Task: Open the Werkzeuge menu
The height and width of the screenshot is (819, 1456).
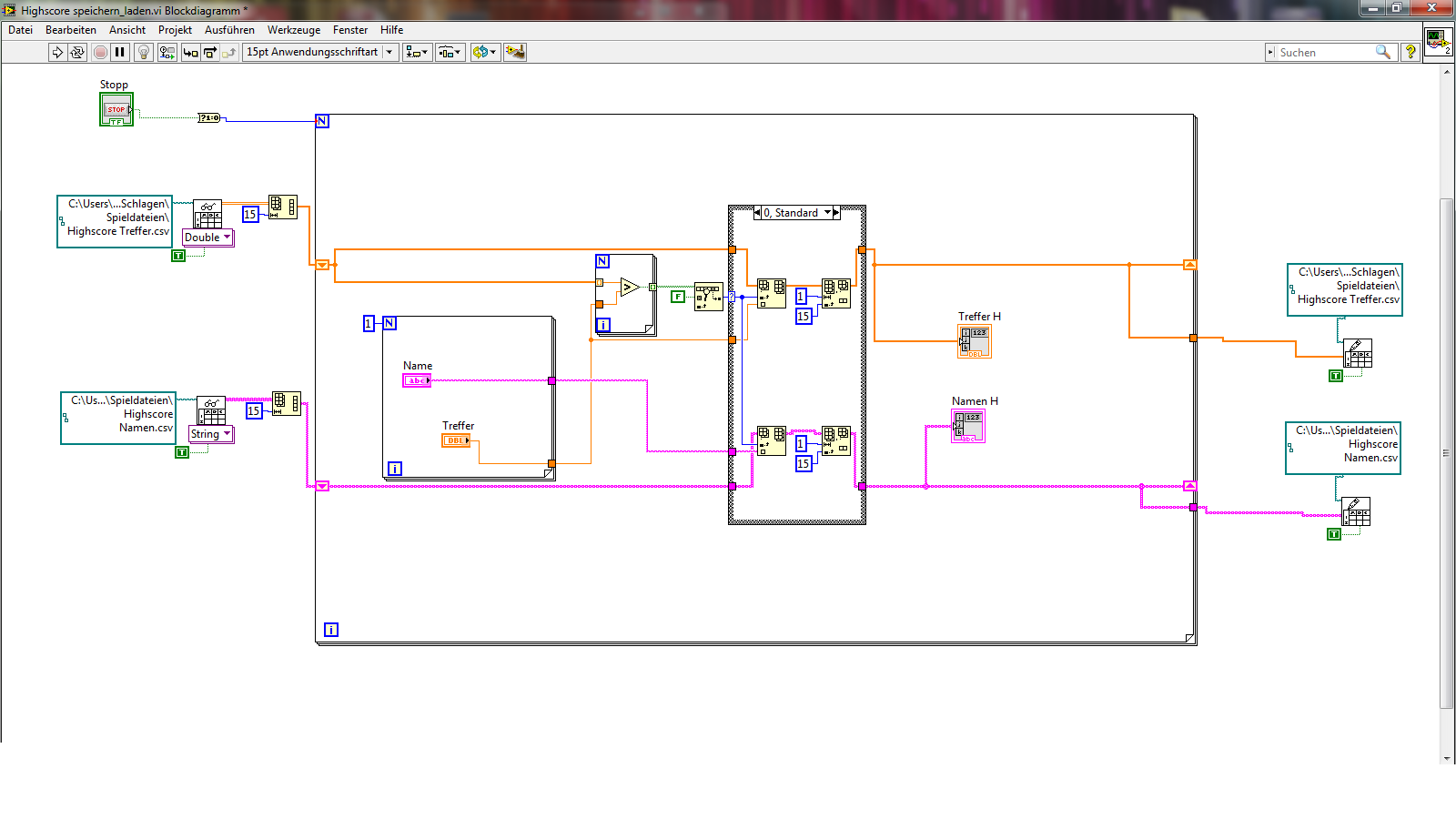Action: tap(294, 30)
